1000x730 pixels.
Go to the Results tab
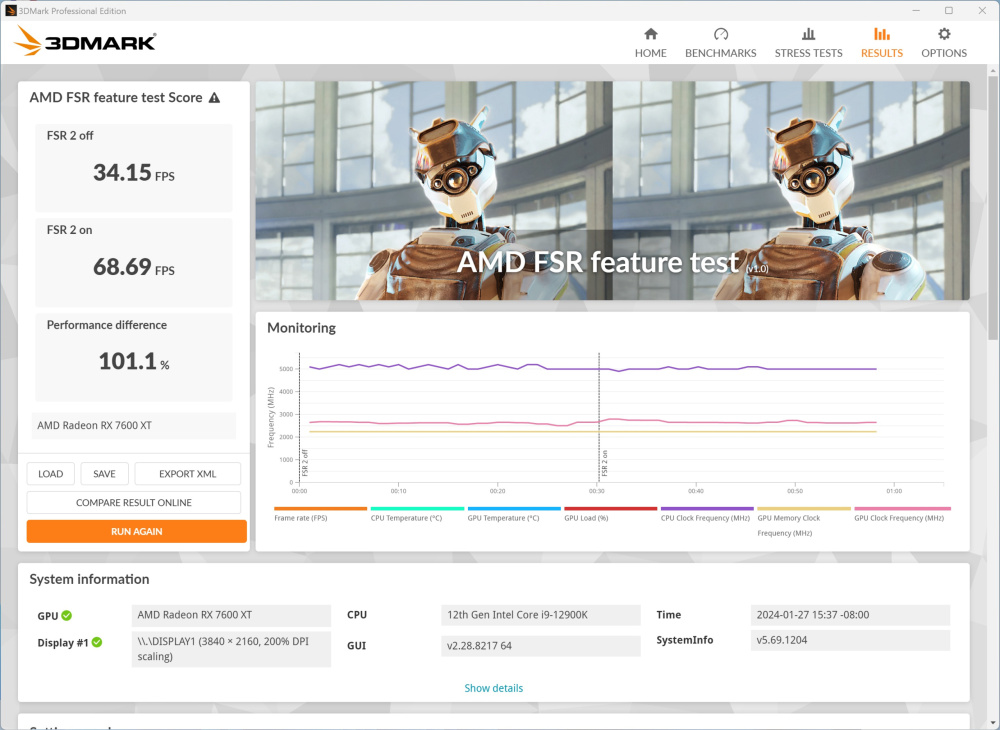[881, 43]
